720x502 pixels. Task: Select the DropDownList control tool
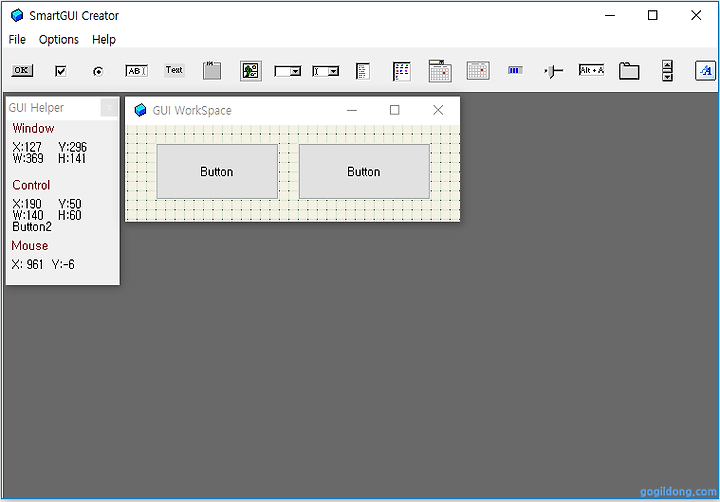(x=287, y=71)
